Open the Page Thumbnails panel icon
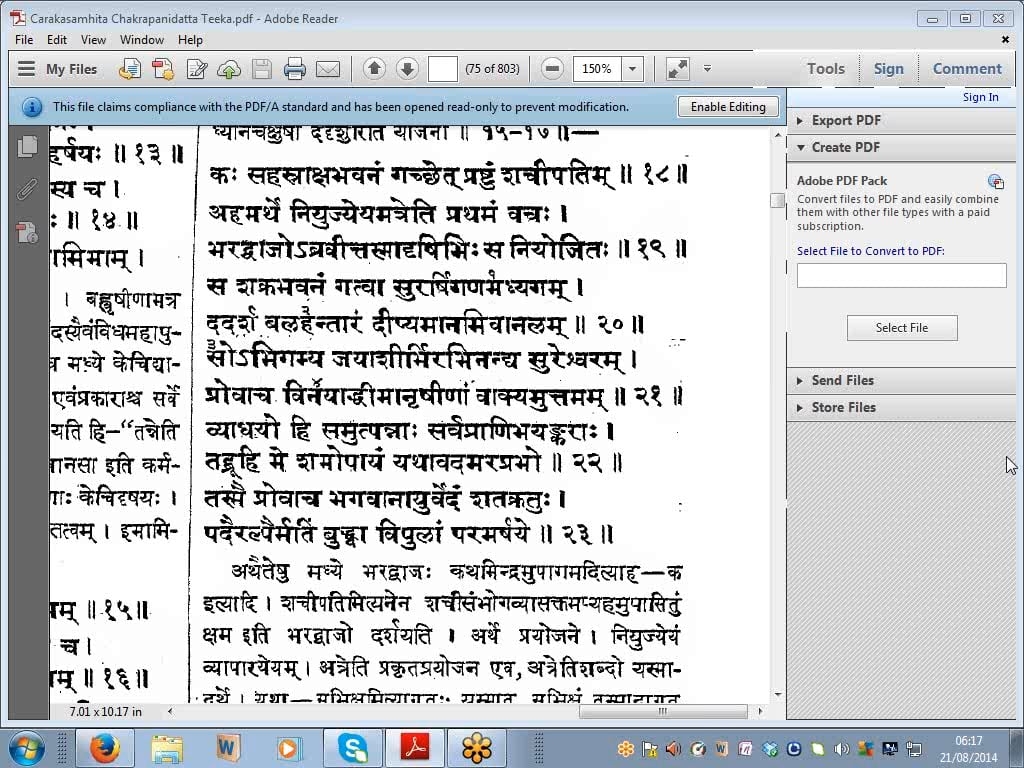Screen dimensions: 1024x768 (x=28, y=146)
